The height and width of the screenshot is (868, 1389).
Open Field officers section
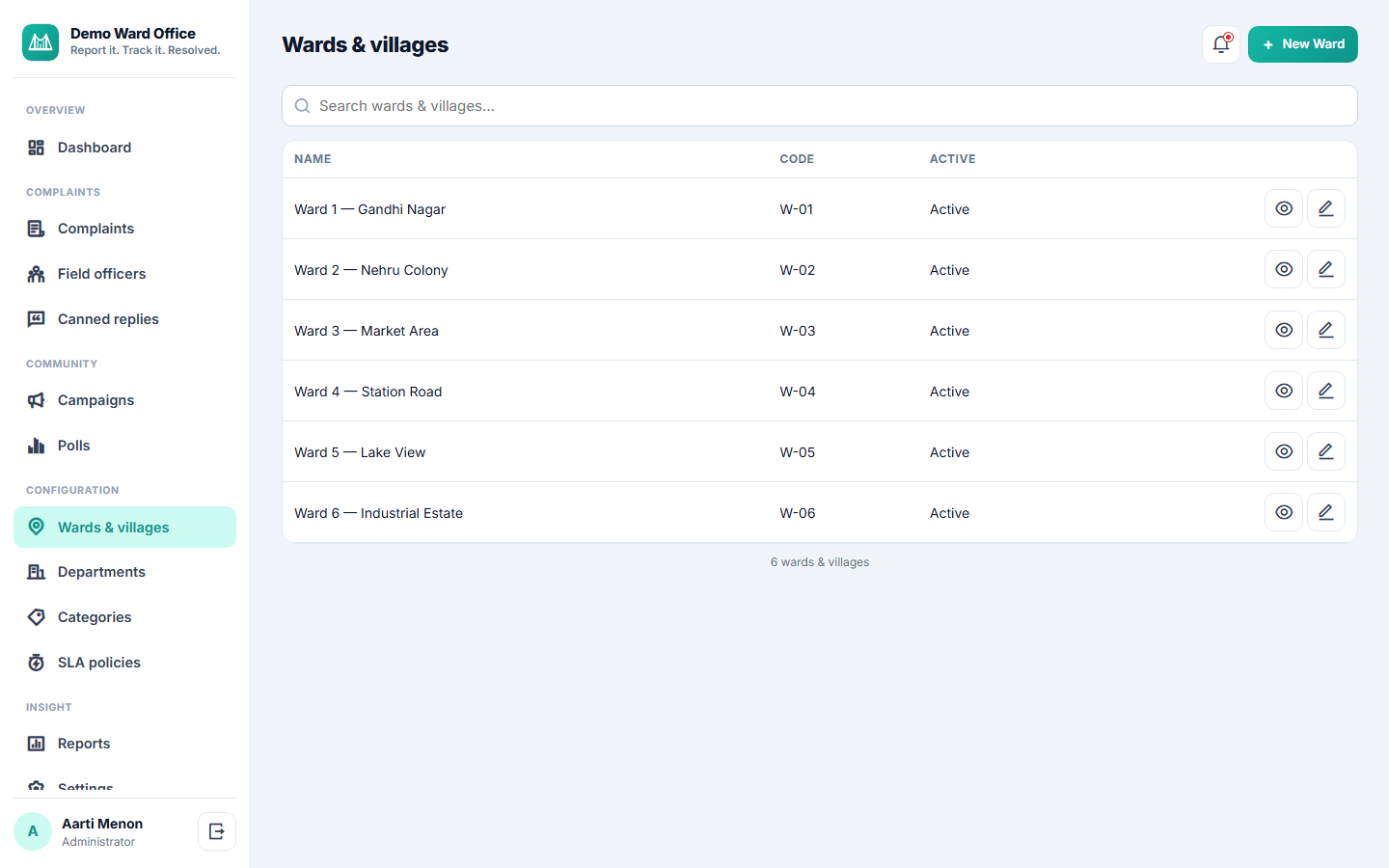(124, 274)
